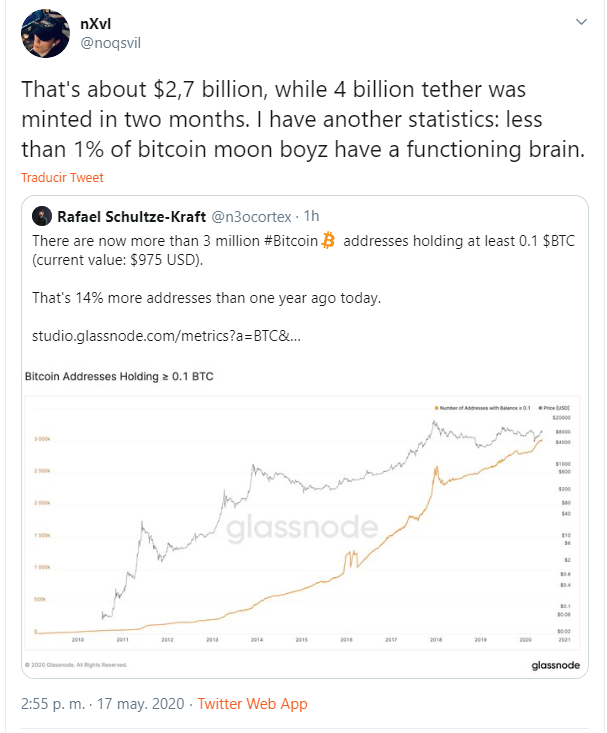Click the Twitter Web App source link
Image resolution: width=607 pixels, height=733 pixels.
click(253, 704)
